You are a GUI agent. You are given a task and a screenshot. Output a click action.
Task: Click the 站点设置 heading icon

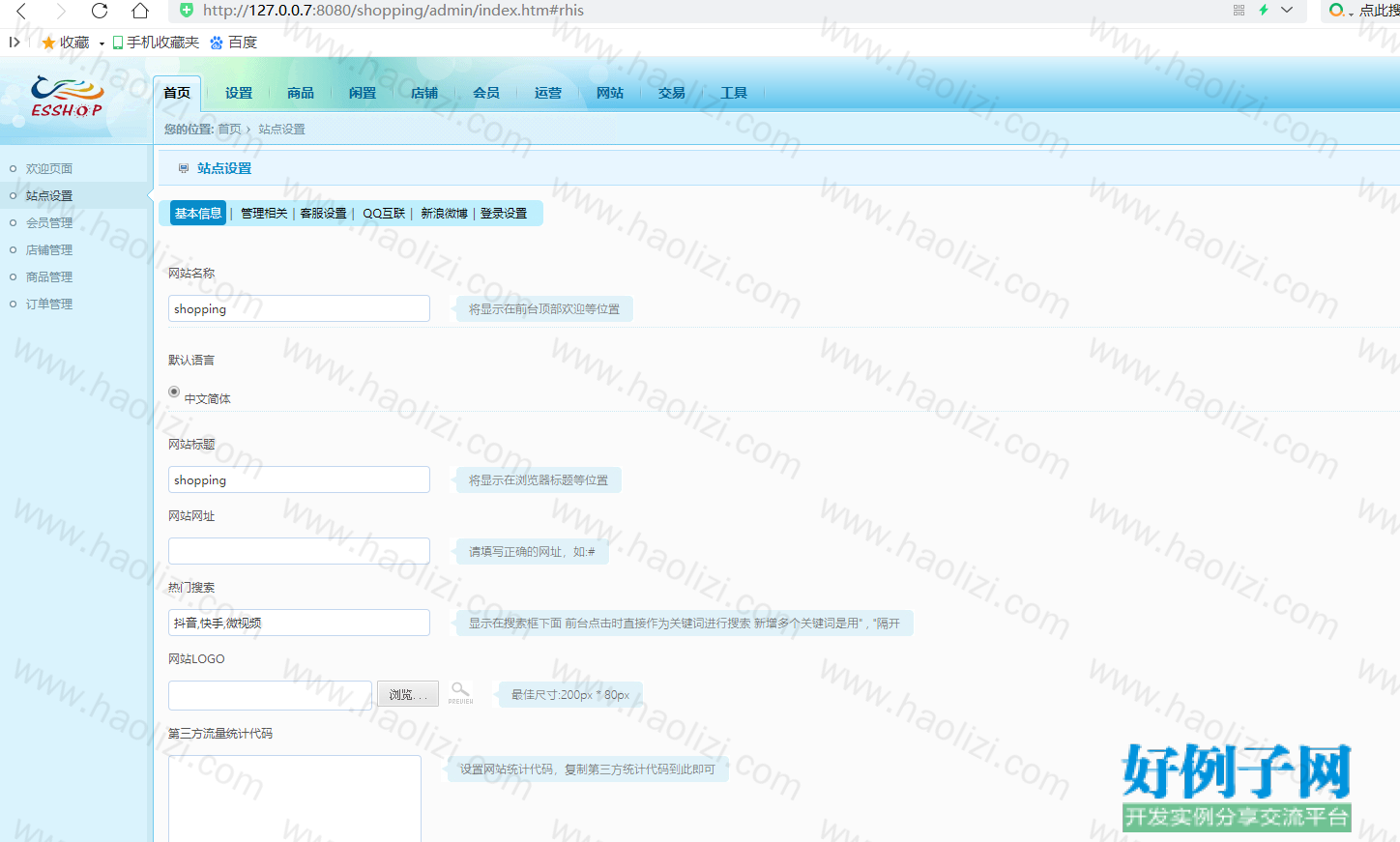pos(184,168)
